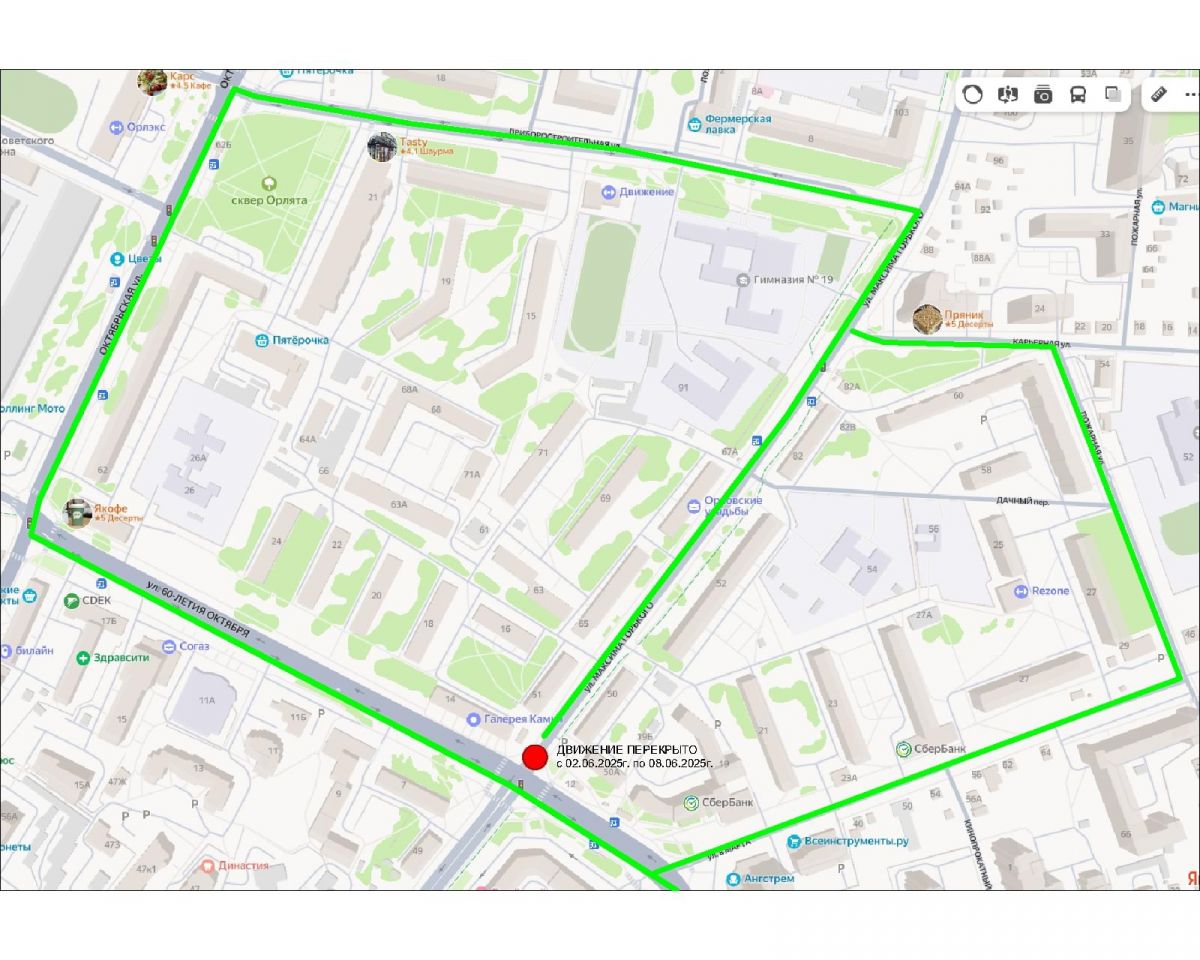This screenshot has height=960, width=1200.
Task: Show moving public transport with bus icon
Action: tap(1078, 95)
